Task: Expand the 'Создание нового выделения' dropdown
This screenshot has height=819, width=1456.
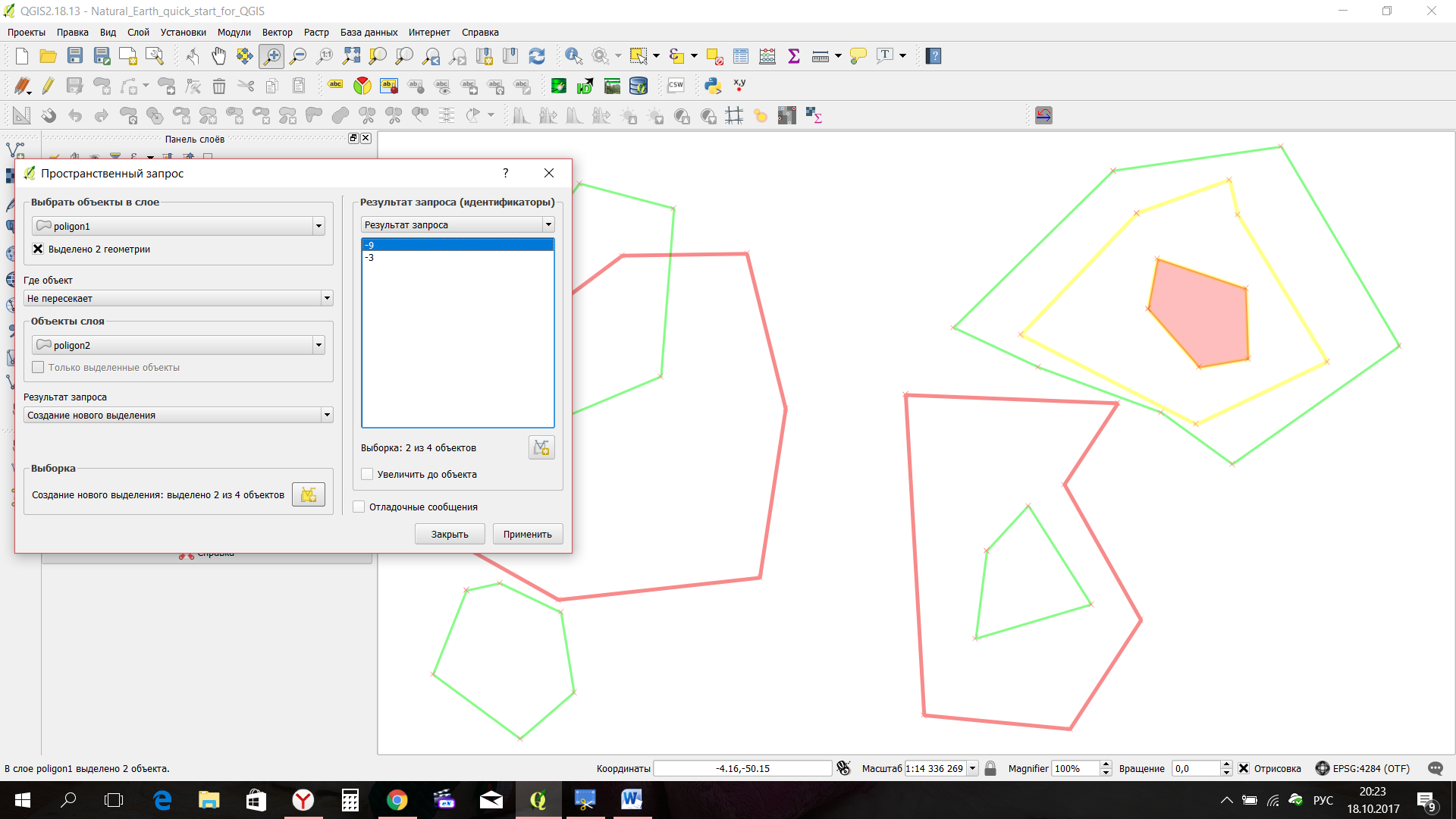Action: (327, 416)
